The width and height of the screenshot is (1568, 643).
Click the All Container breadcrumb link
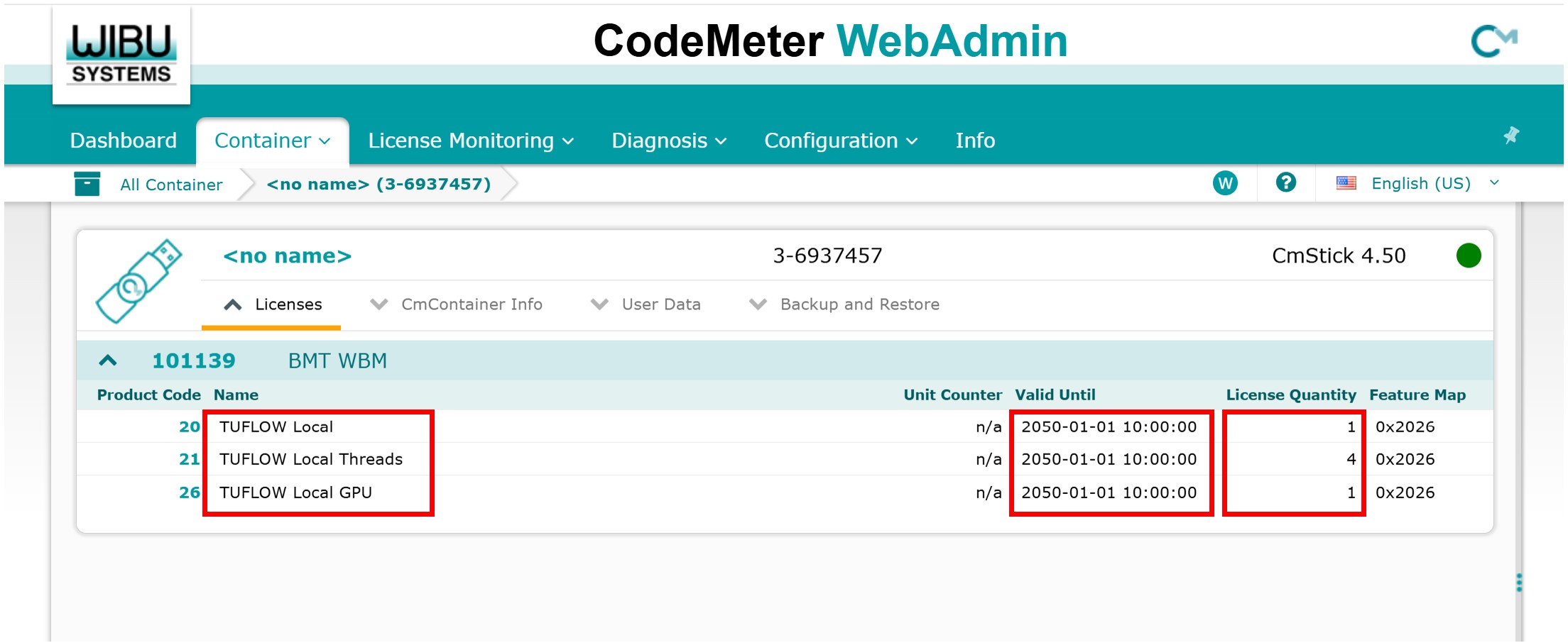171,185
